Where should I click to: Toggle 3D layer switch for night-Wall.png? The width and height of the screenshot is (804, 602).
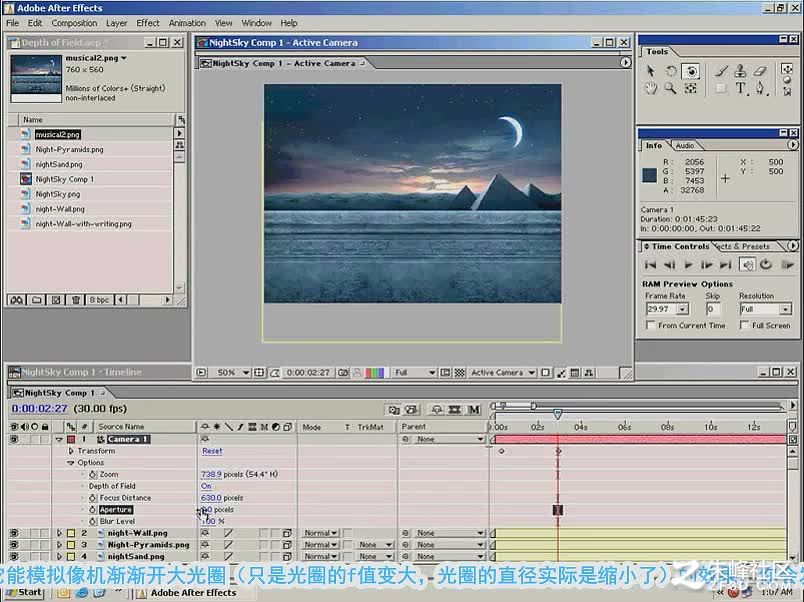(287, 533)
